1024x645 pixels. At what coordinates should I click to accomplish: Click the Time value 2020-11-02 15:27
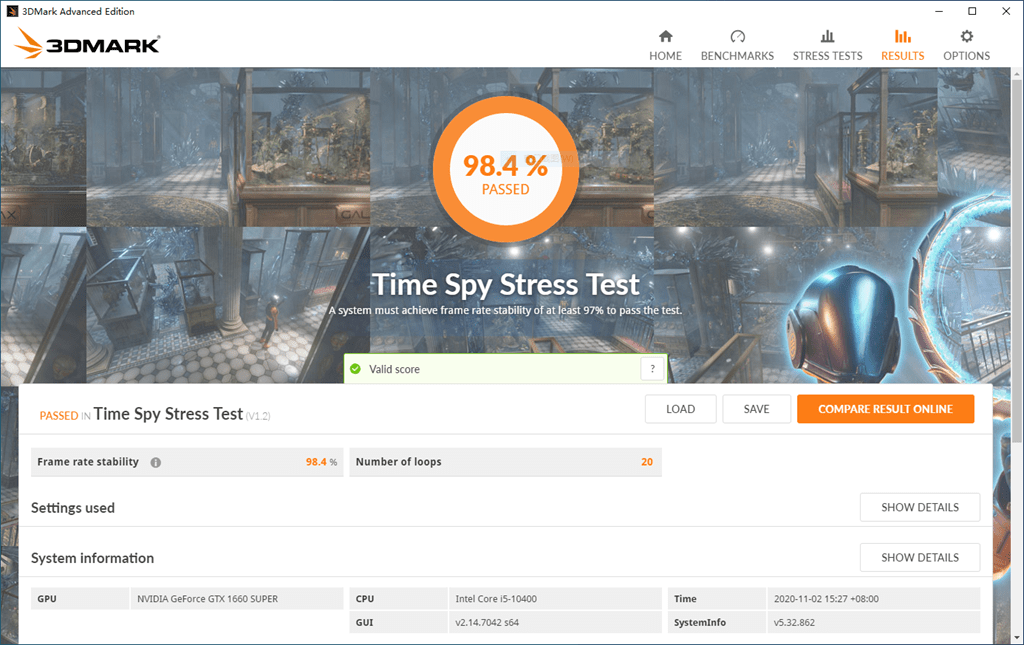coord(826,599)
